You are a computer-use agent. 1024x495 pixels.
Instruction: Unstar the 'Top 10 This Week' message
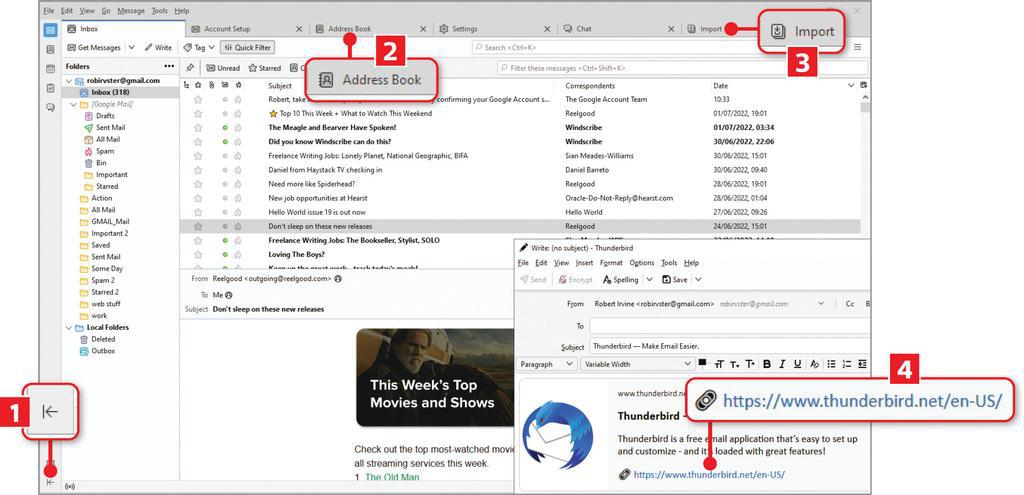coord(274,114)
